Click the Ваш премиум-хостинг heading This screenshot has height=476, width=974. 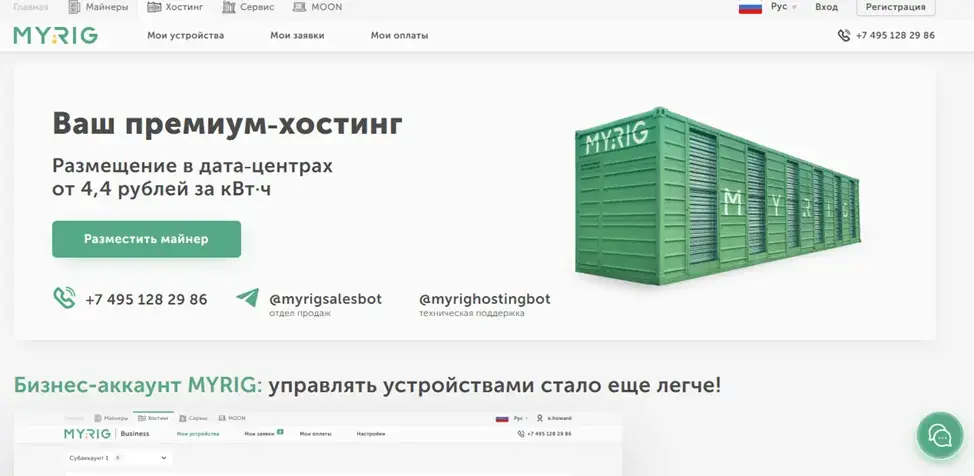pos(227,124)
